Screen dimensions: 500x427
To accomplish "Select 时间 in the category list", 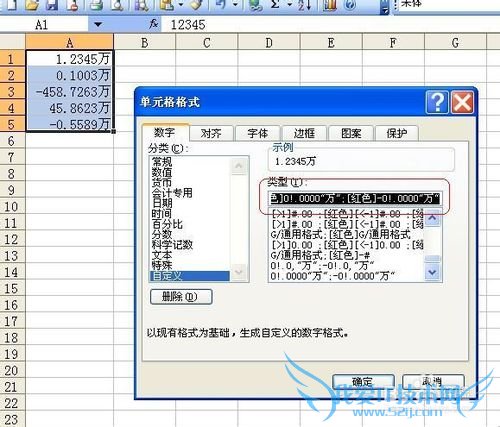I will click(x=162, y=213).
